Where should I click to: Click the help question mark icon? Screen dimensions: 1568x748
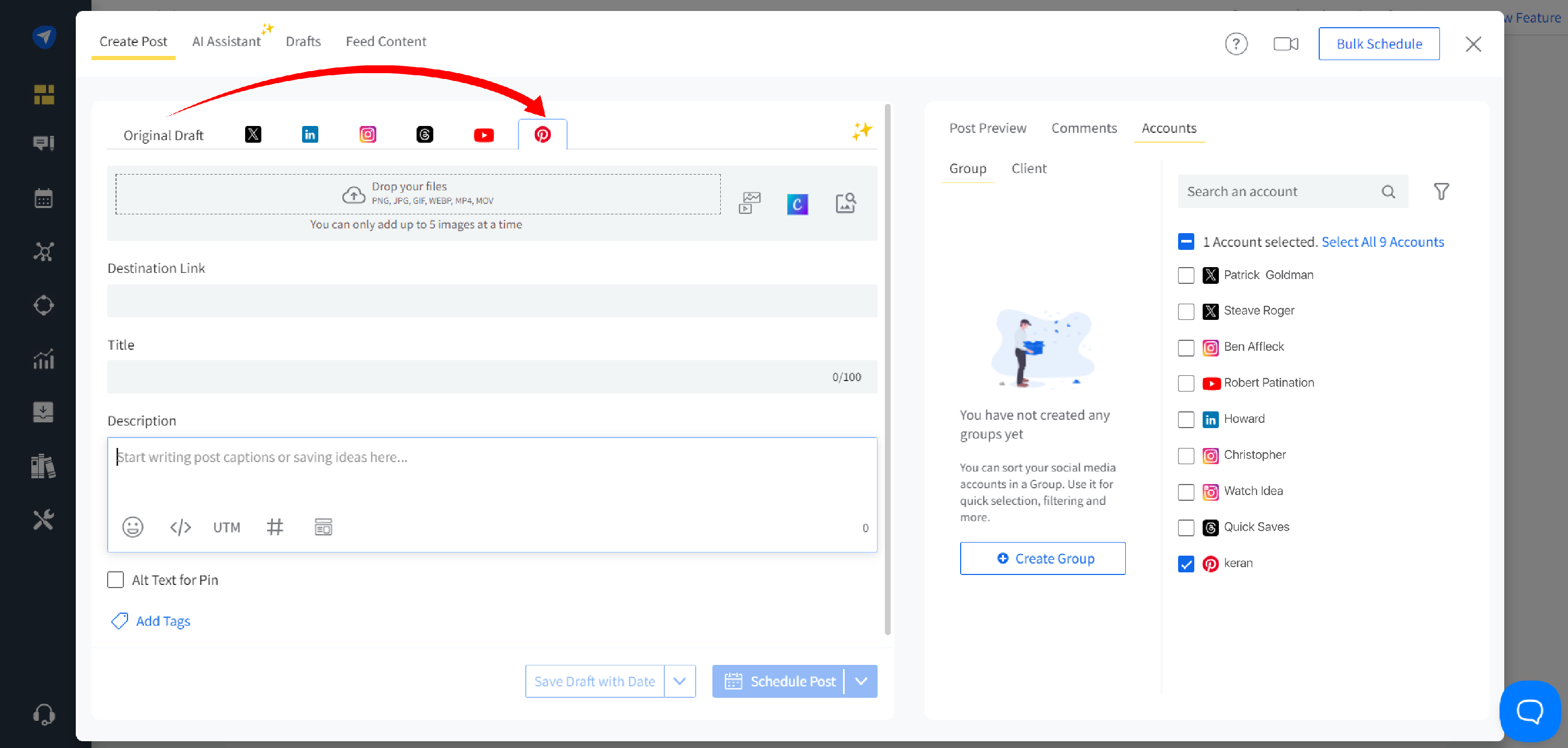1236,44
